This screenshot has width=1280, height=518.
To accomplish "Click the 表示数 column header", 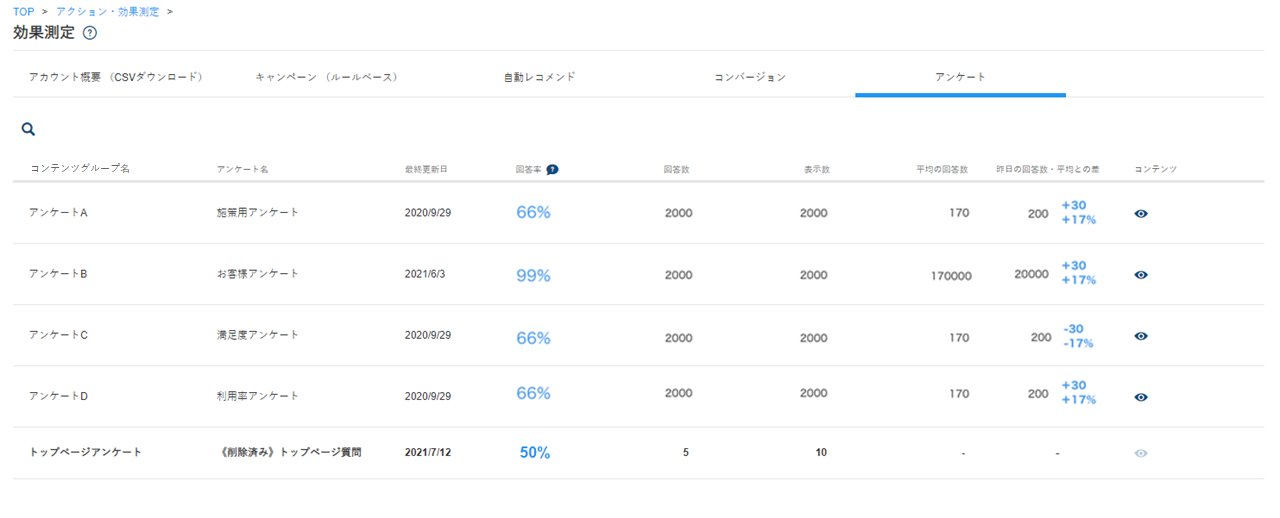I will 816,169.
